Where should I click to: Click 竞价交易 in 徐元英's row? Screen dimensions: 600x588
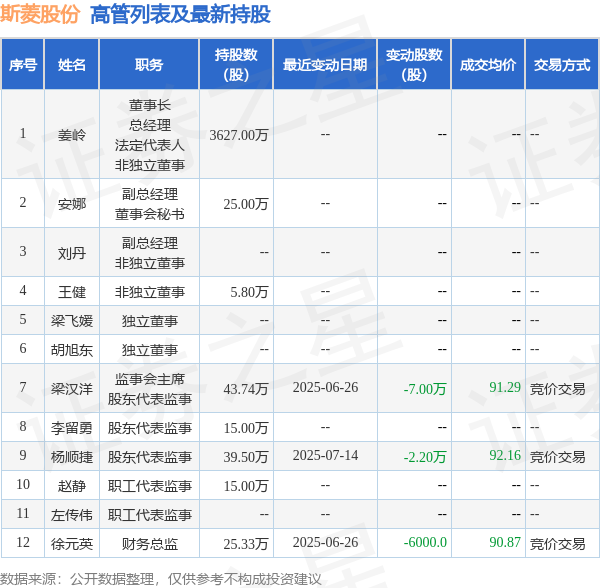[x=558, y=544]
